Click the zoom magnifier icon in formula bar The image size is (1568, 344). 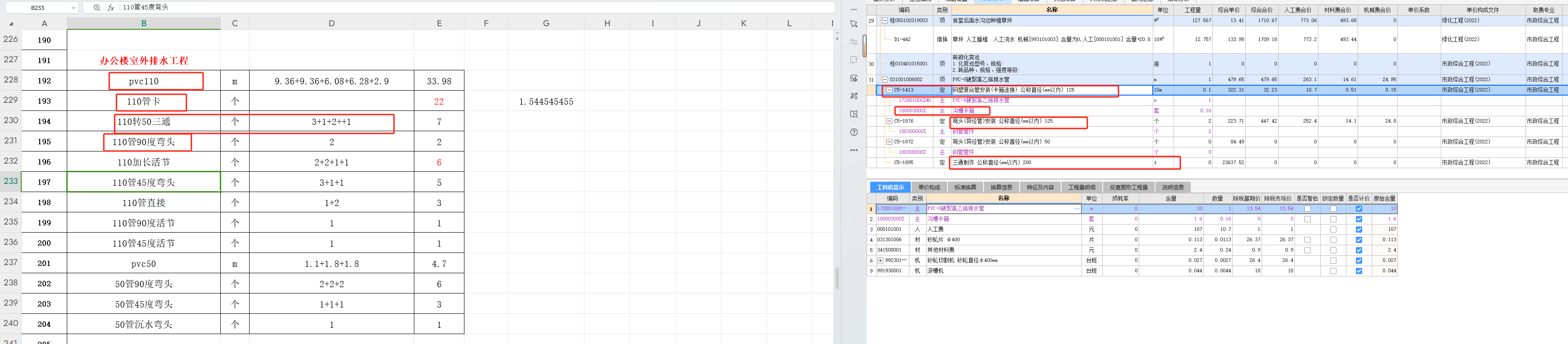pyautogui.click(x=97, y=8)
